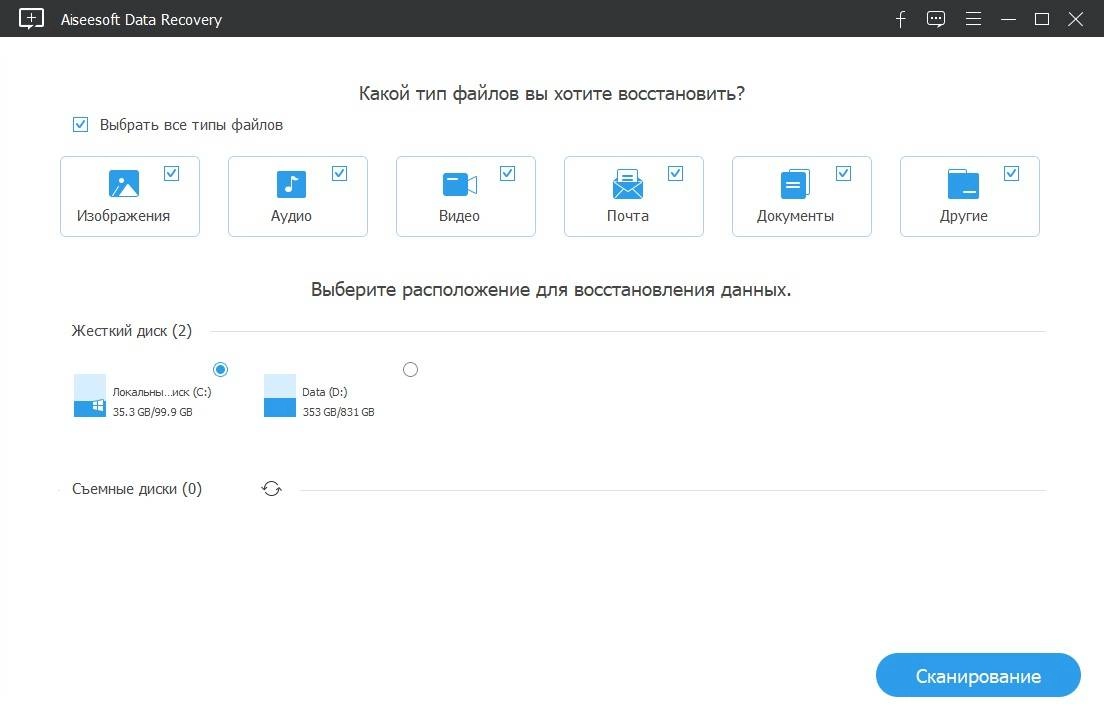
Task: Click Выбрать все типы файлов label text
Action: (192, 125)
